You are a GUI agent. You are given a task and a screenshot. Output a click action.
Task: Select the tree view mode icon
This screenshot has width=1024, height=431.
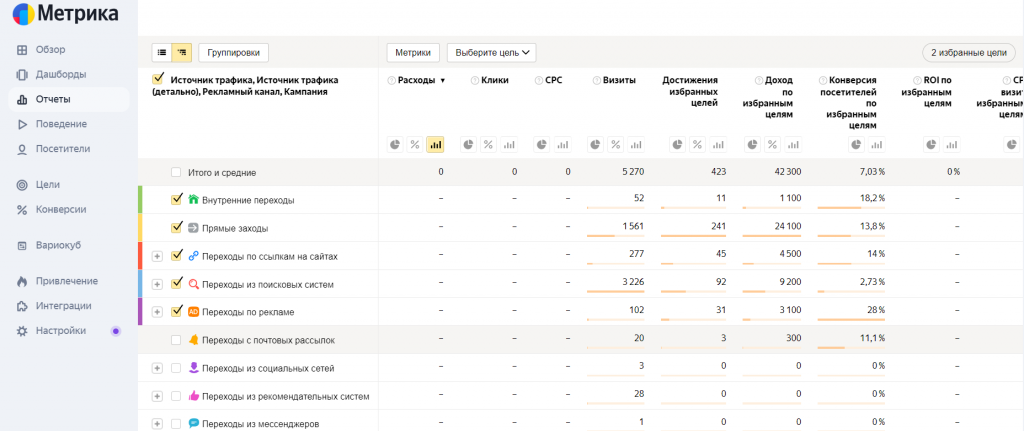pos(181,52)
